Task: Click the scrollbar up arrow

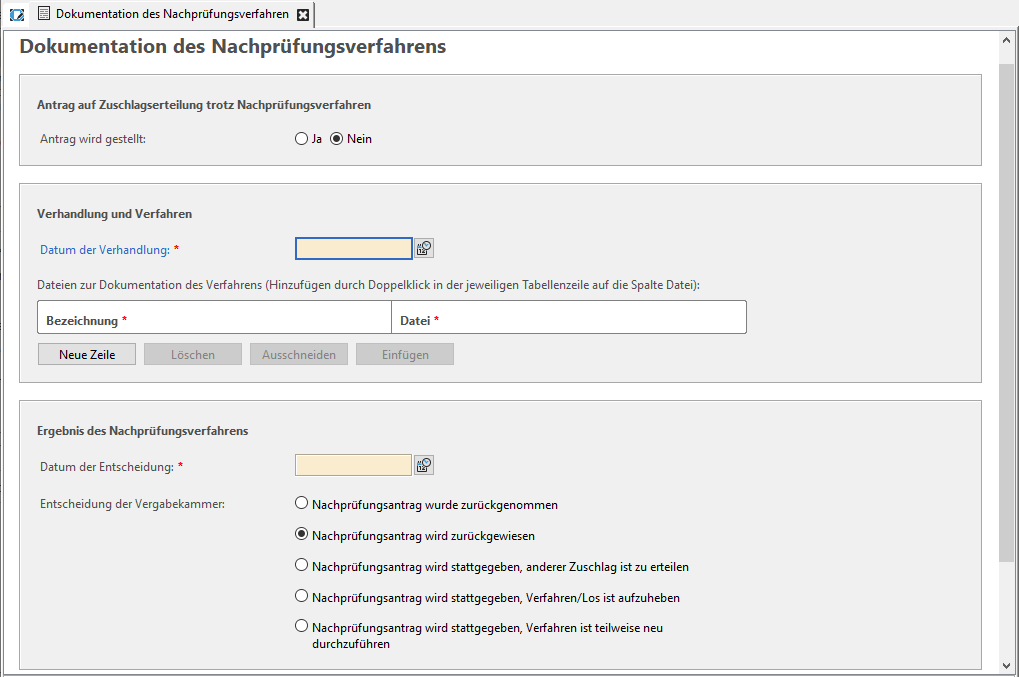Action: click(x=1007, y=40)
